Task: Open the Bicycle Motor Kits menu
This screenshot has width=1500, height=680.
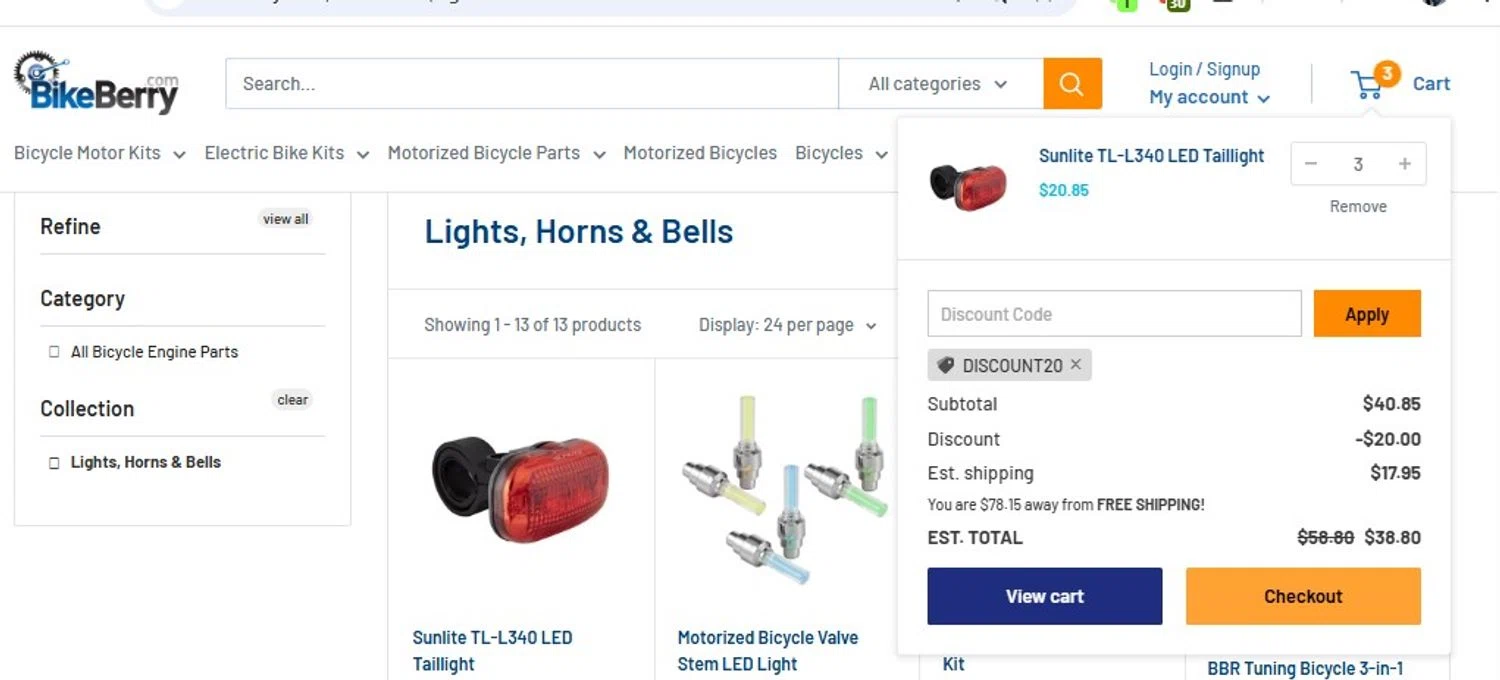Action: 100,153
